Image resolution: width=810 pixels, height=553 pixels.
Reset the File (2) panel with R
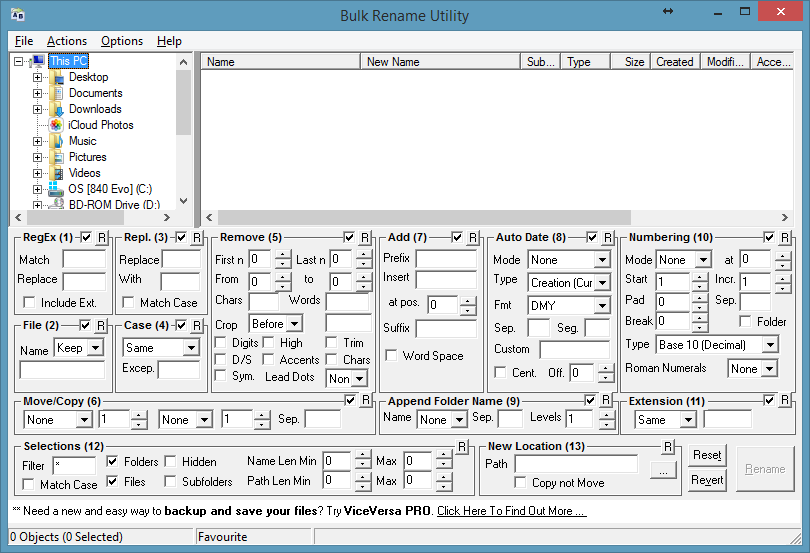coord(101,326)
